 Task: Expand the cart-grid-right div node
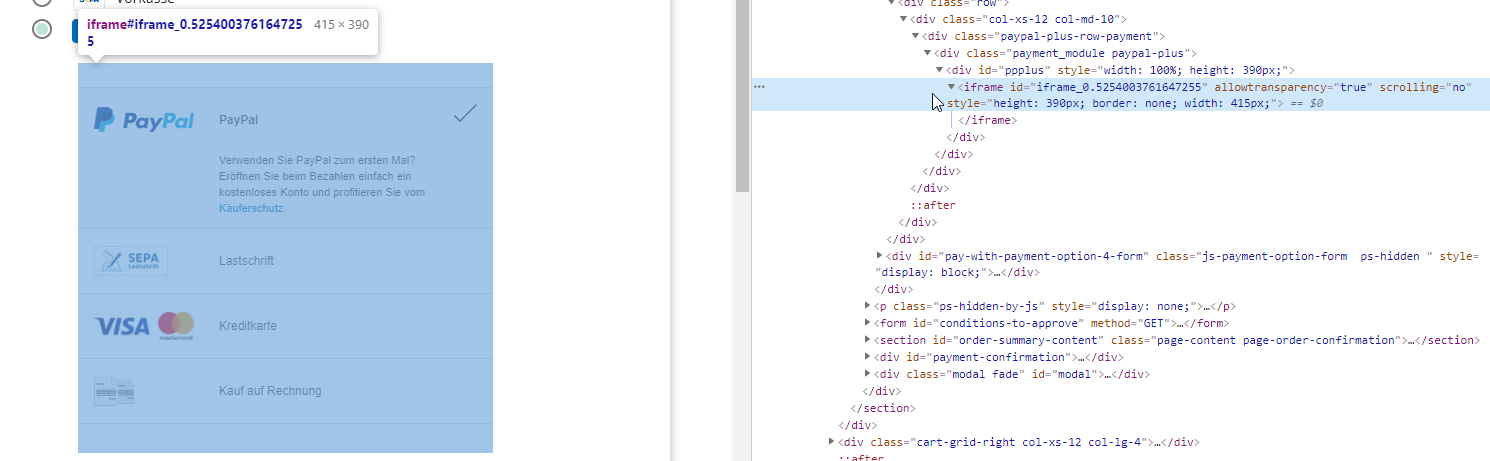point(831,441)
